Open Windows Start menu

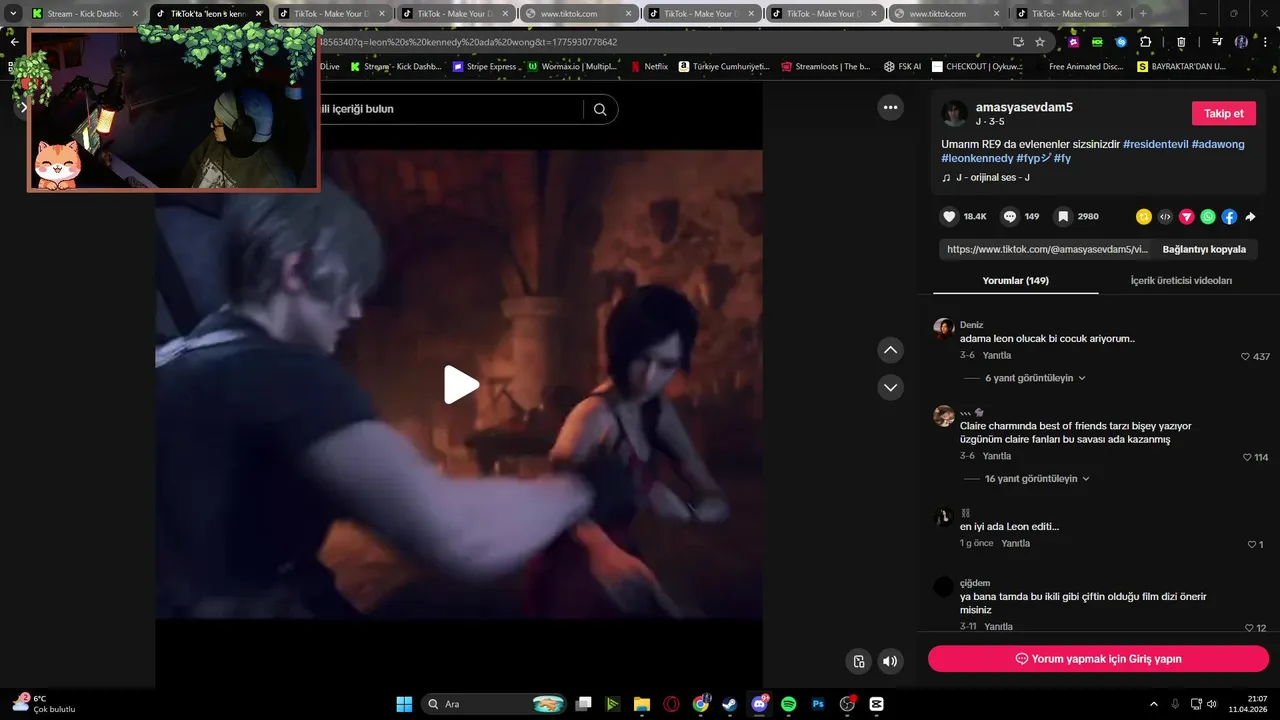pyautogui.click(x=404, y=704)
